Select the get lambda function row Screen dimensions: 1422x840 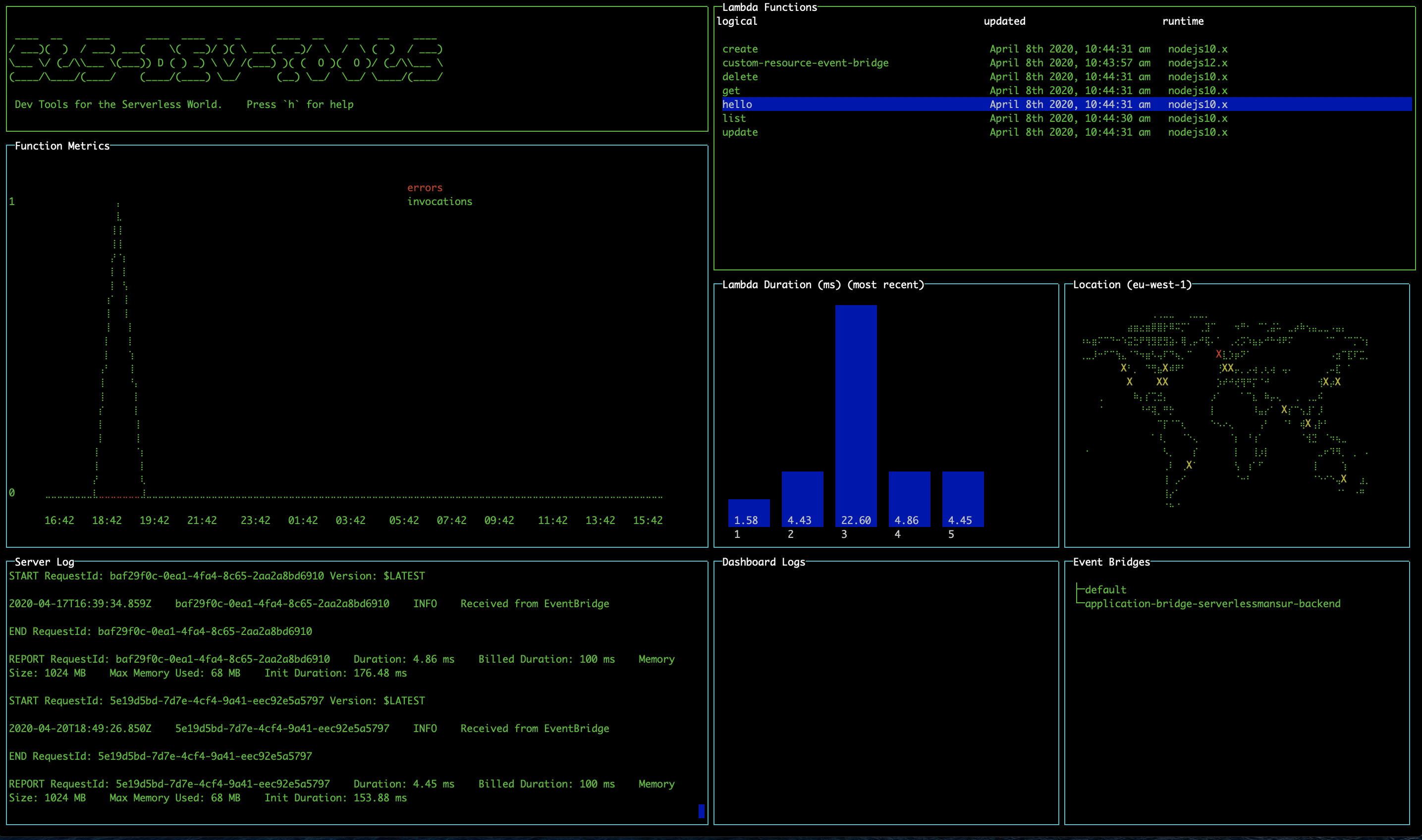pos(731,91)
